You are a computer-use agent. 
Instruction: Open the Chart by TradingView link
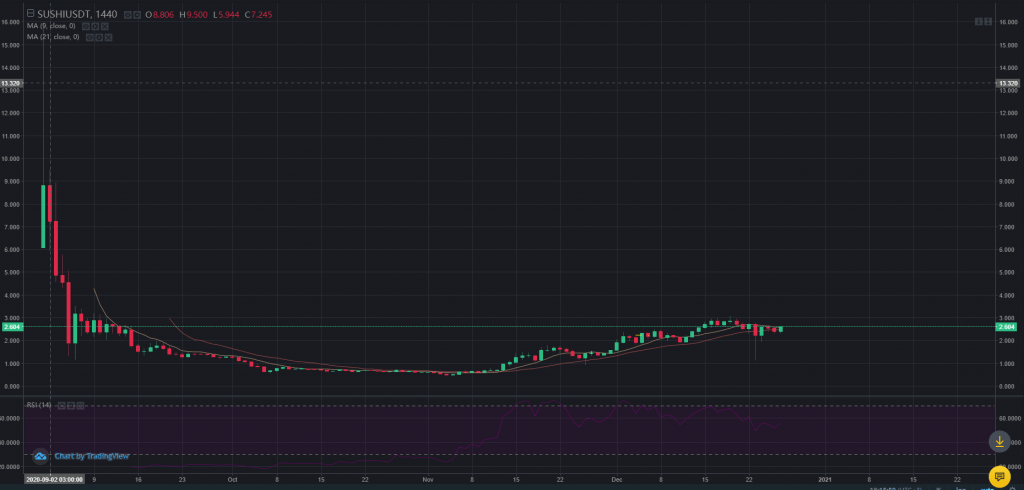(83, 457)
